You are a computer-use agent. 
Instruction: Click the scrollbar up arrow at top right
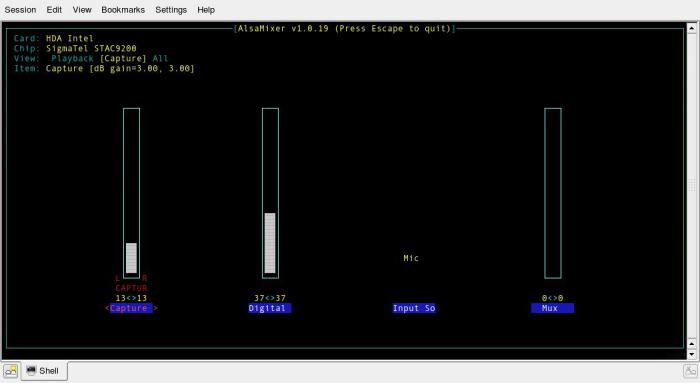coord(692,28)
